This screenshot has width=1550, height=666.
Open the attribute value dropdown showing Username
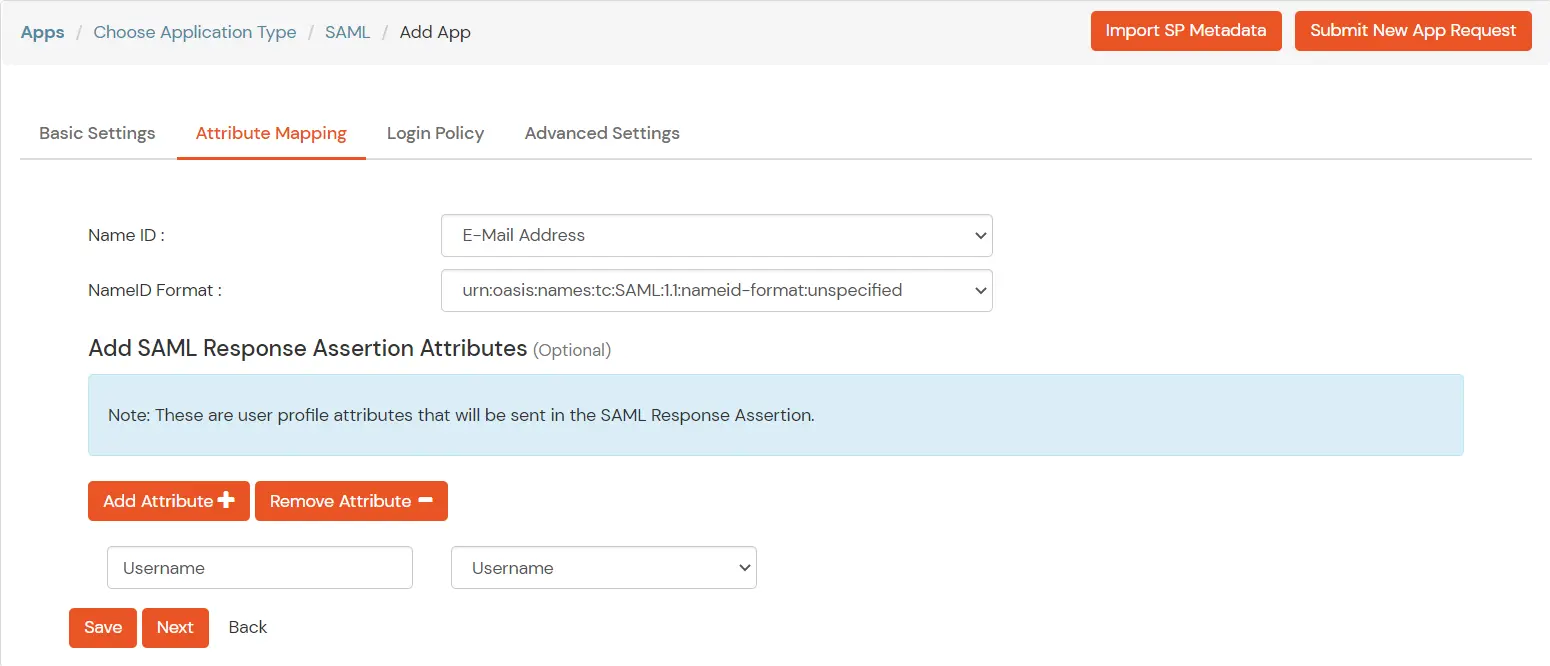pos(603,567)
